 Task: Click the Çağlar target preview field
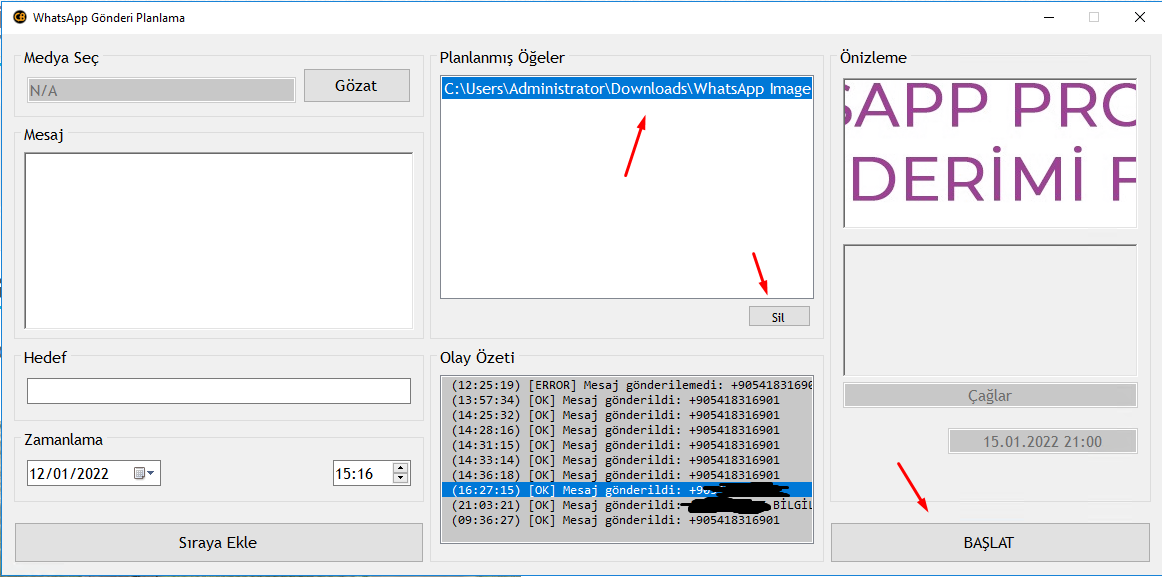[990, 396]
